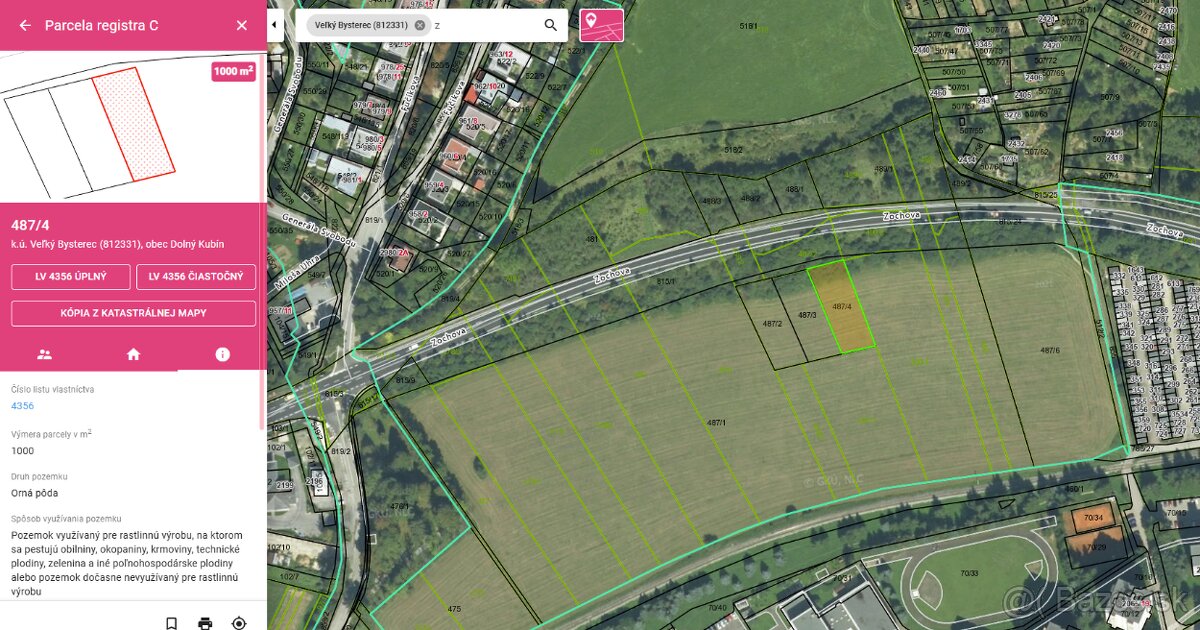
Task: Bookmark parcel with the bookmark icon
Action: (x=172, y=623)
